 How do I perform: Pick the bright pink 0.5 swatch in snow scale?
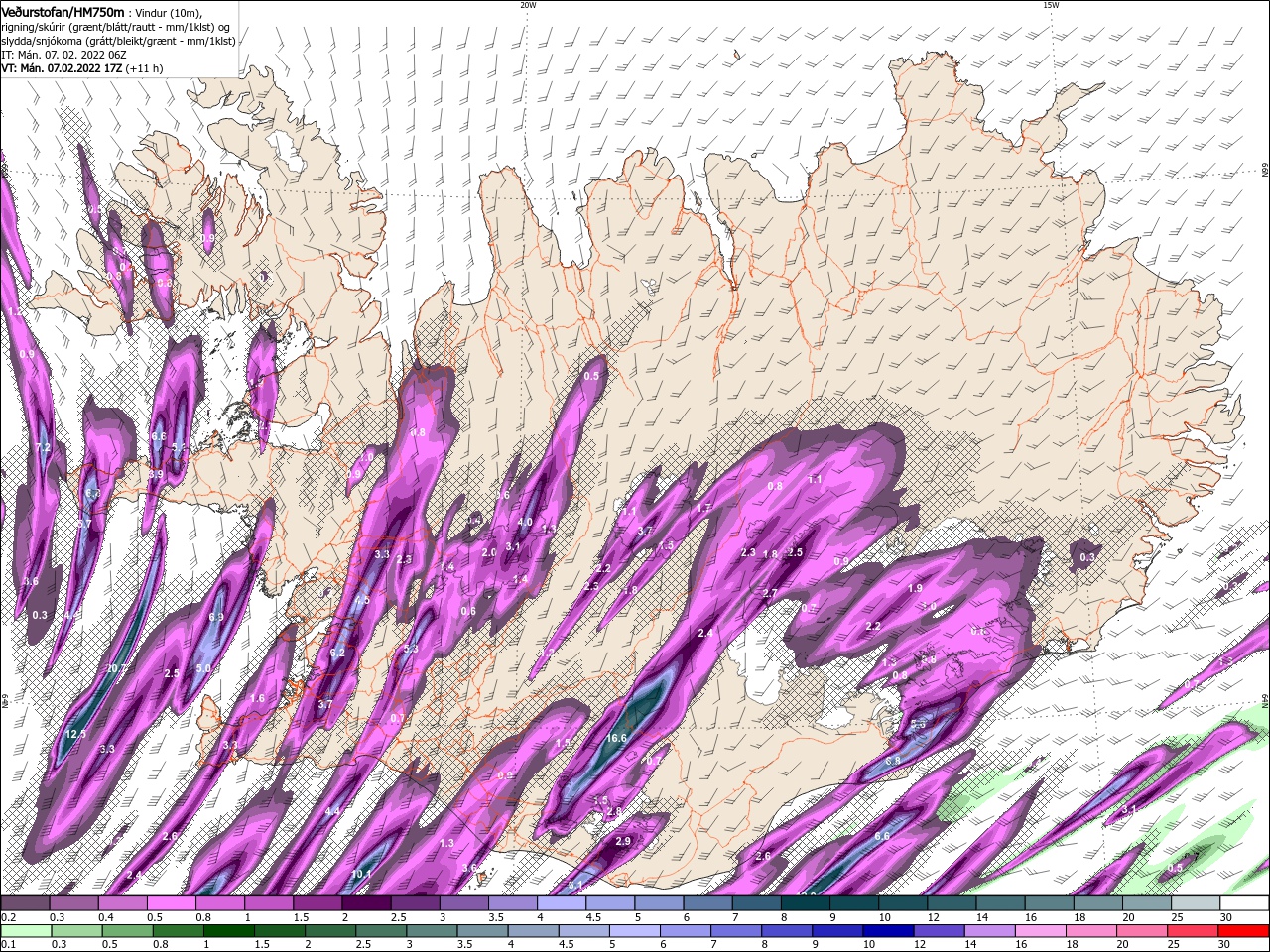coord(171,903)
